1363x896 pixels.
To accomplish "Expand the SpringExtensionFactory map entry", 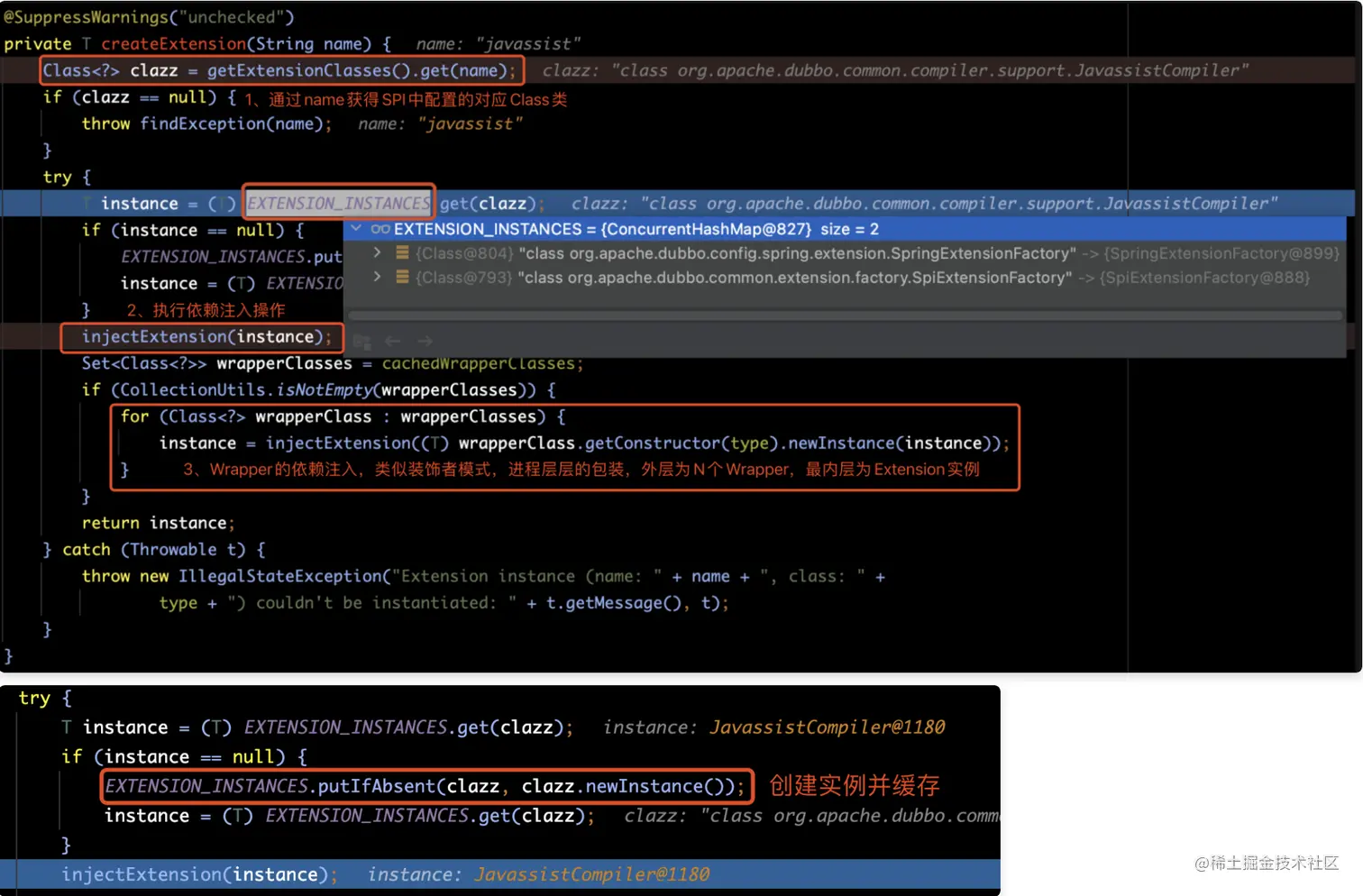I will coord(378,253).
